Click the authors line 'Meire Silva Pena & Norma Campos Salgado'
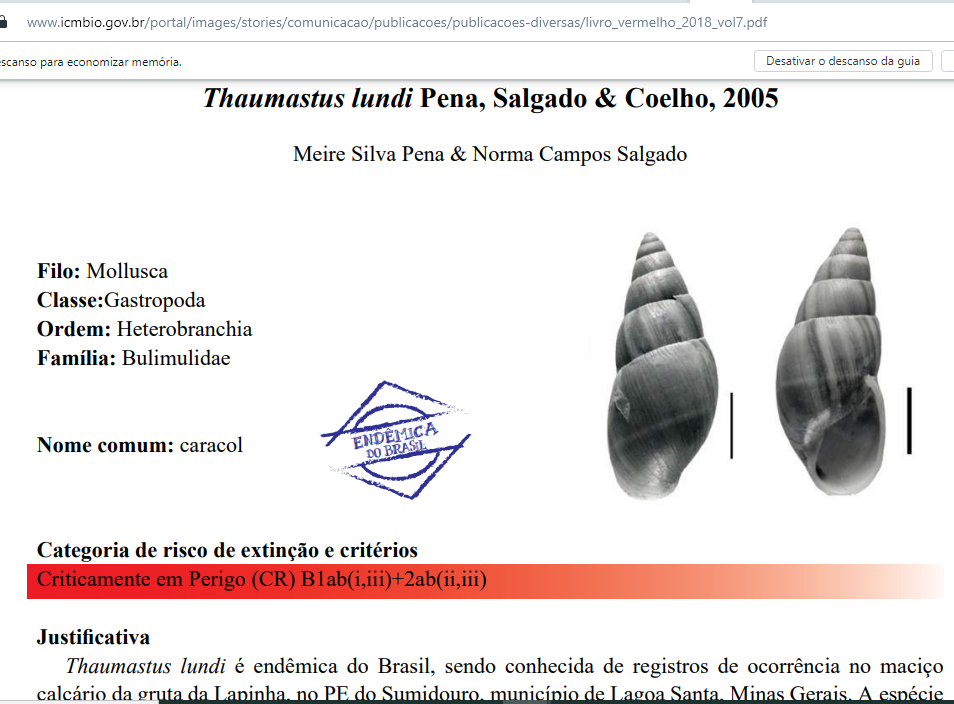This screenshot has height=704, width=954. click(x=490, y=154)
